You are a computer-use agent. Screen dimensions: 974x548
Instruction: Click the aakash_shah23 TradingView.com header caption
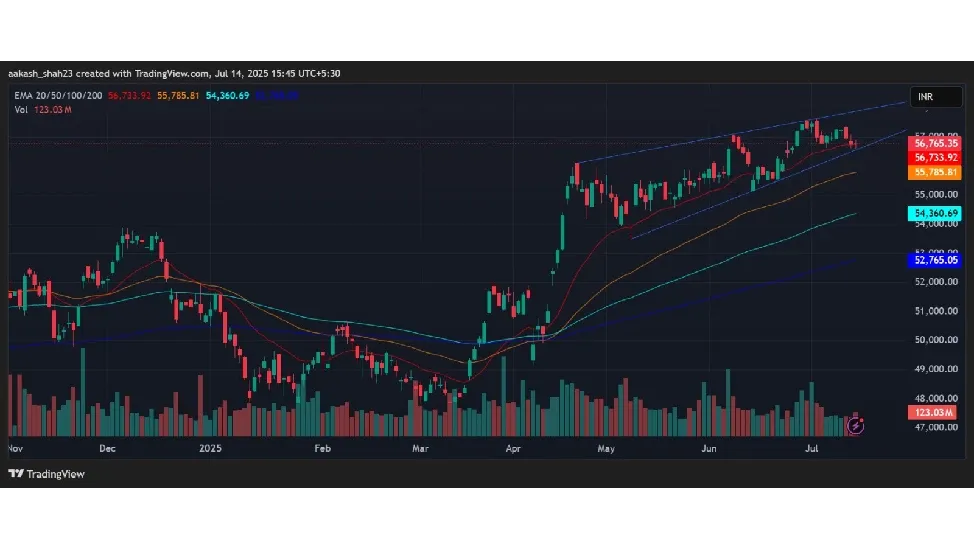pos(175,73)
